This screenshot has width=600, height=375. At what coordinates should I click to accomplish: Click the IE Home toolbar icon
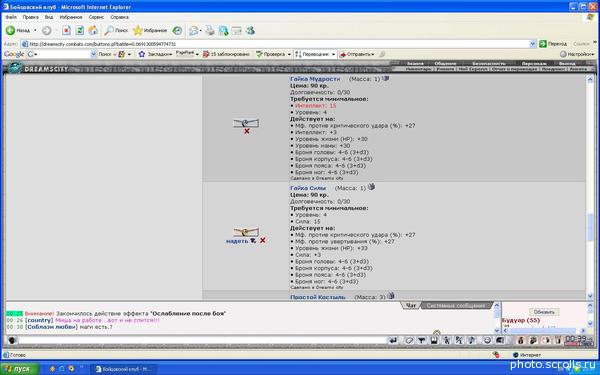93,30
